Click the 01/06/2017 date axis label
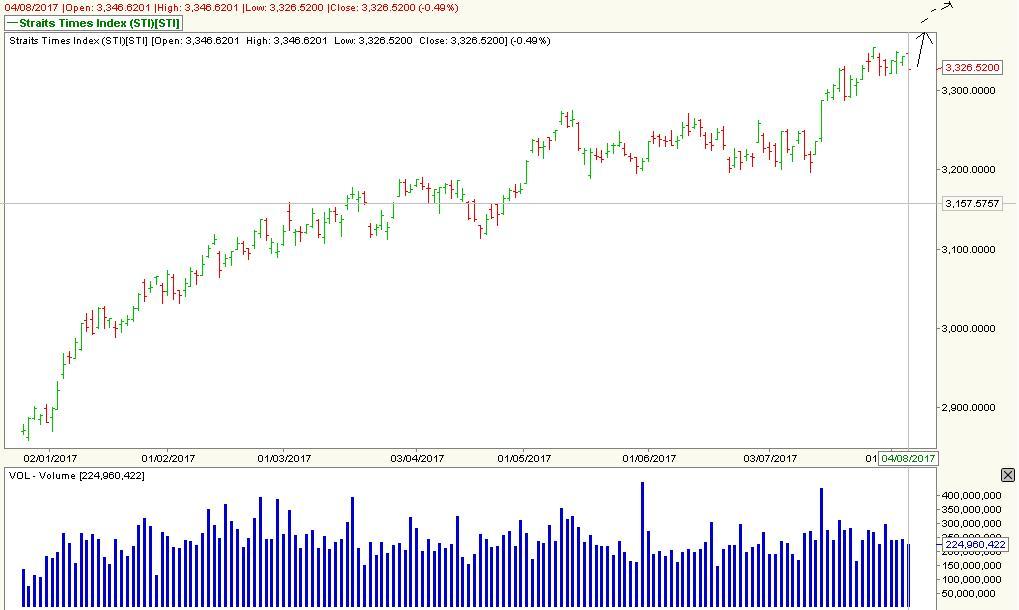The height and width of the screenshot is (610, 1019). [x=649, y=458]
